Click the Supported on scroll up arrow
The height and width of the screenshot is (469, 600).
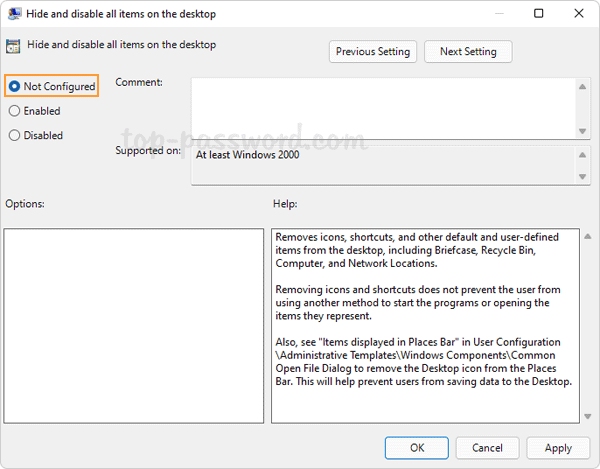tap(582, 155)
